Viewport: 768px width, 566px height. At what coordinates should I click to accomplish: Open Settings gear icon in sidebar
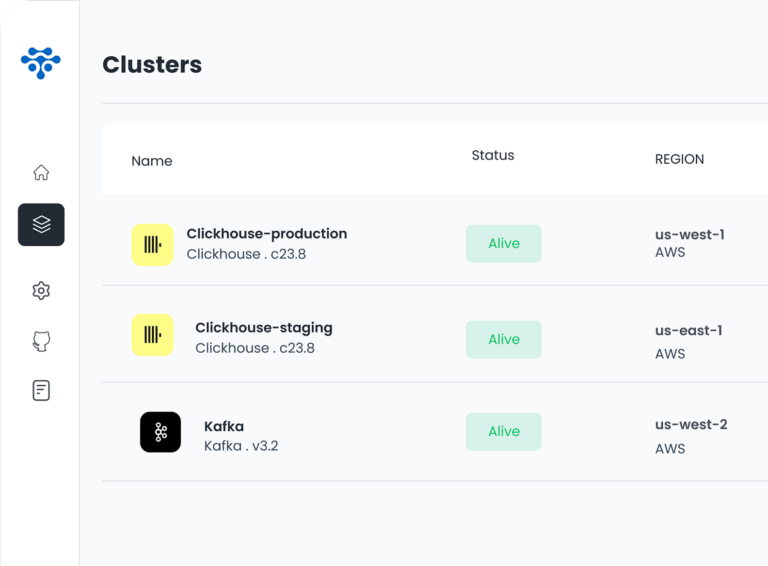pos(41,291)
